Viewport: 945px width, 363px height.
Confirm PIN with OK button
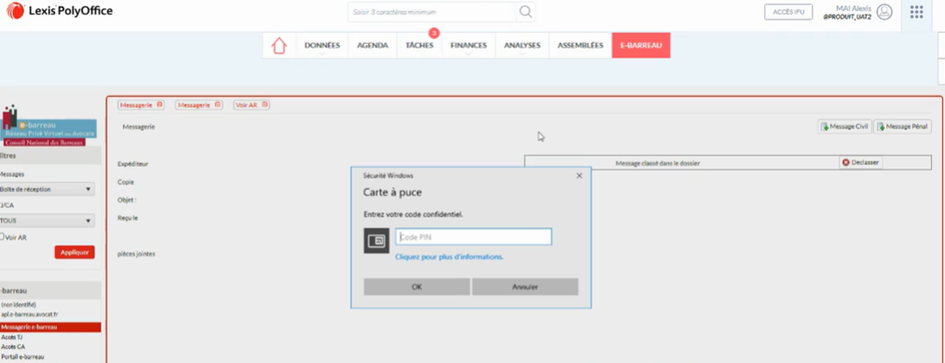point(416,287)
